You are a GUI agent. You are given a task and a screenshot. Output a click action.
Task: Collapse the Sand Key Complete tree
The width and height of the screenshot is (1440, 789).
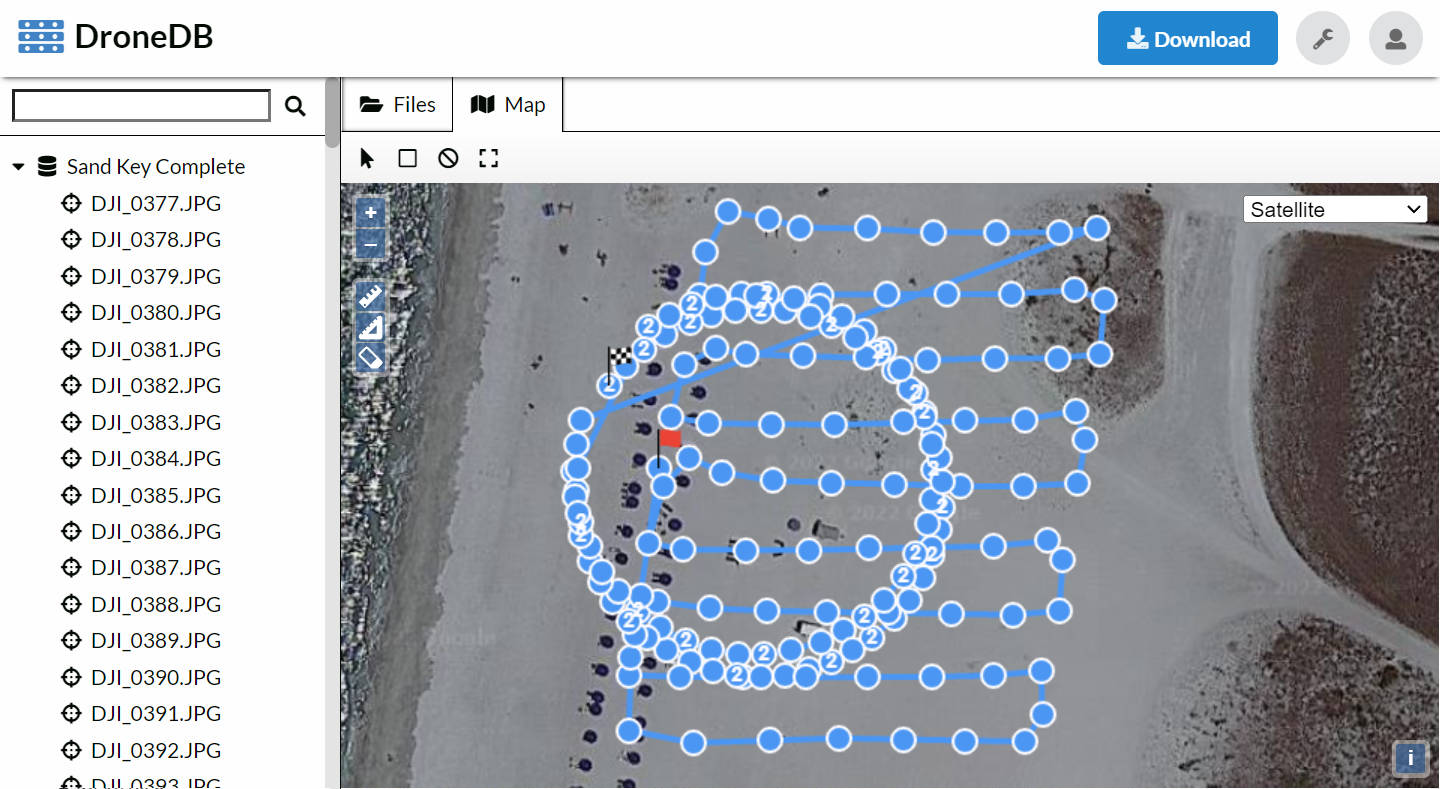point(18,167)
